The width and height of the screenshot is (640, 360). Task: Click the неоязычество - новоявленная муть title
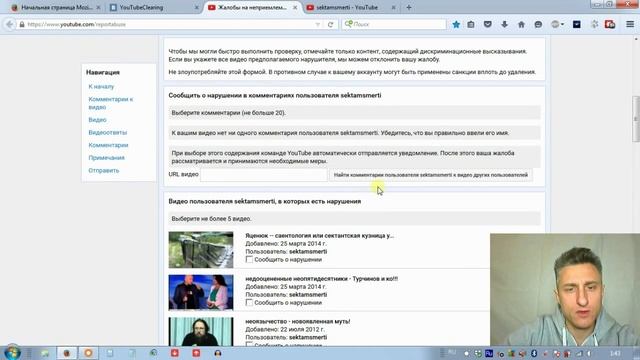coord(298,321)
